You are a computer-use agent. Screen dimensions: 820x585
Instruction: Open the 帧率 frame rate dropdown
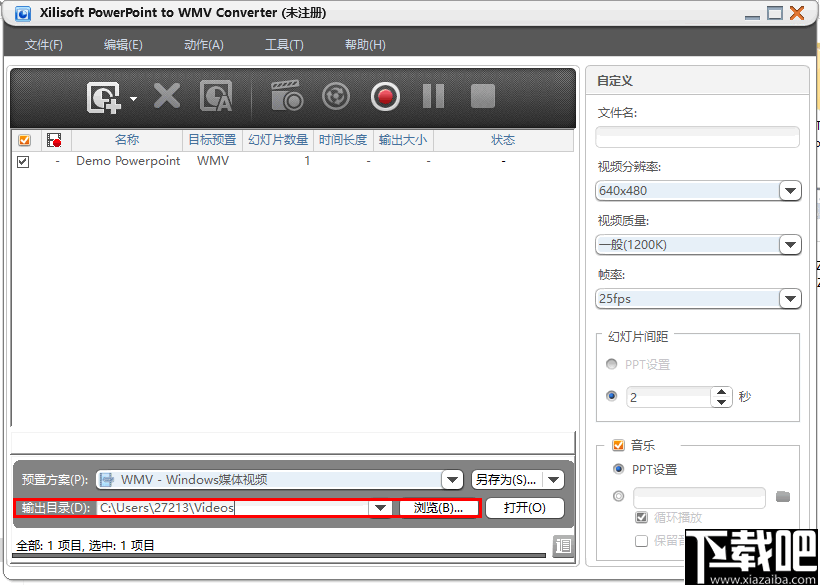pyautogui.click(x=790, y=298)
